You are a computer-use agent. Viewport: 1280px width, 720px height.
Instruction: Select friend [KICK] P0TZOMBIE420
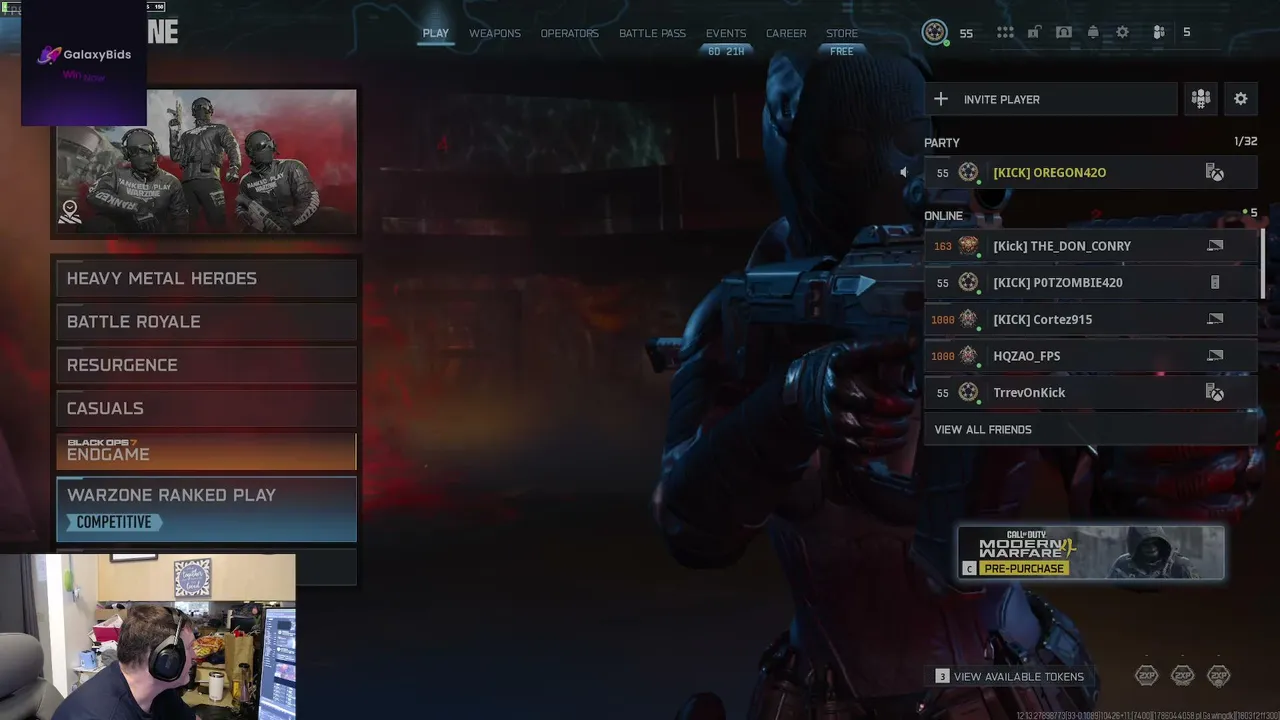(x=1090, y=283)
